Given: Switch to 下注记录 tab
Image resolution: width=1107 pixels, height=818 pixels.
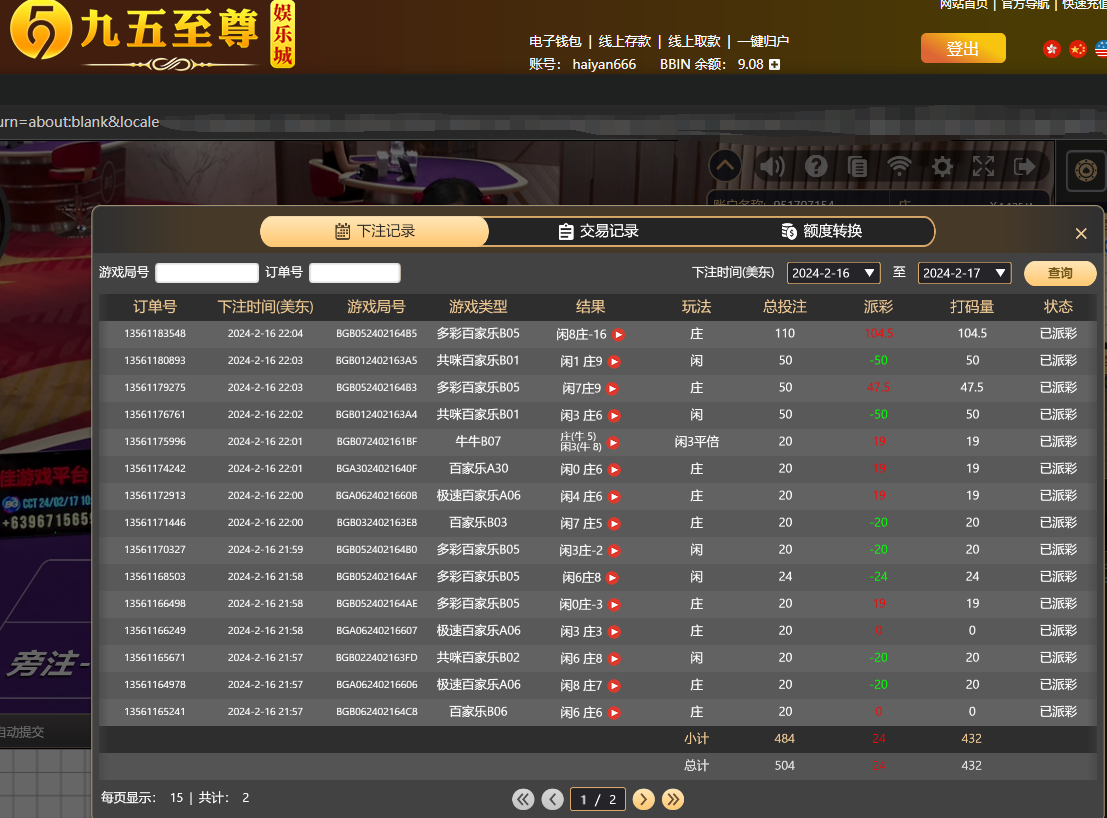Looking at the screenshot, I should click(x=375, y=231).
